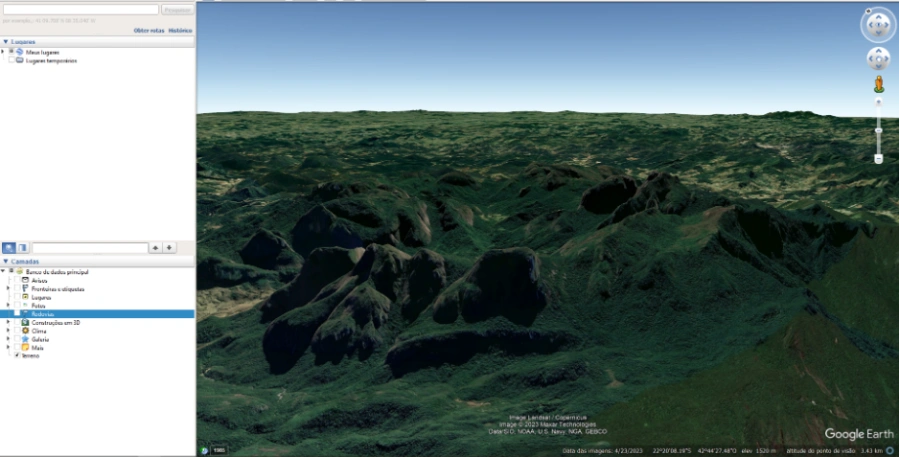Expand the Galeria layer node
Image resolution: width=900 pixels, height=457 pixels.
[x=9, y=339]
